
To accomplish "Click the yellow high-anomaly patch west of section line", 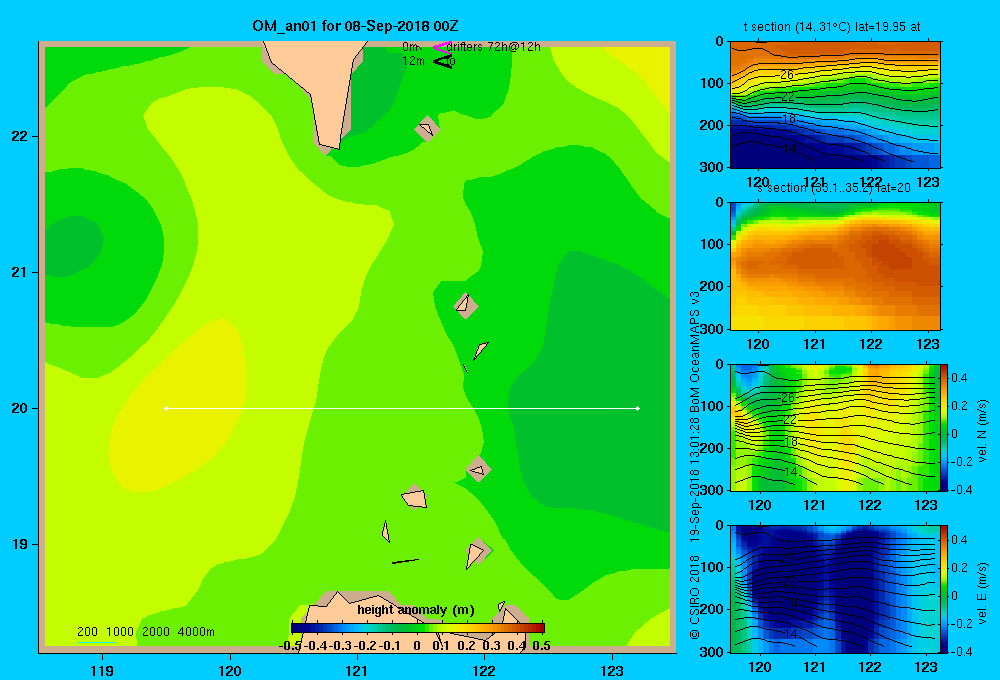I will point(182,406).
